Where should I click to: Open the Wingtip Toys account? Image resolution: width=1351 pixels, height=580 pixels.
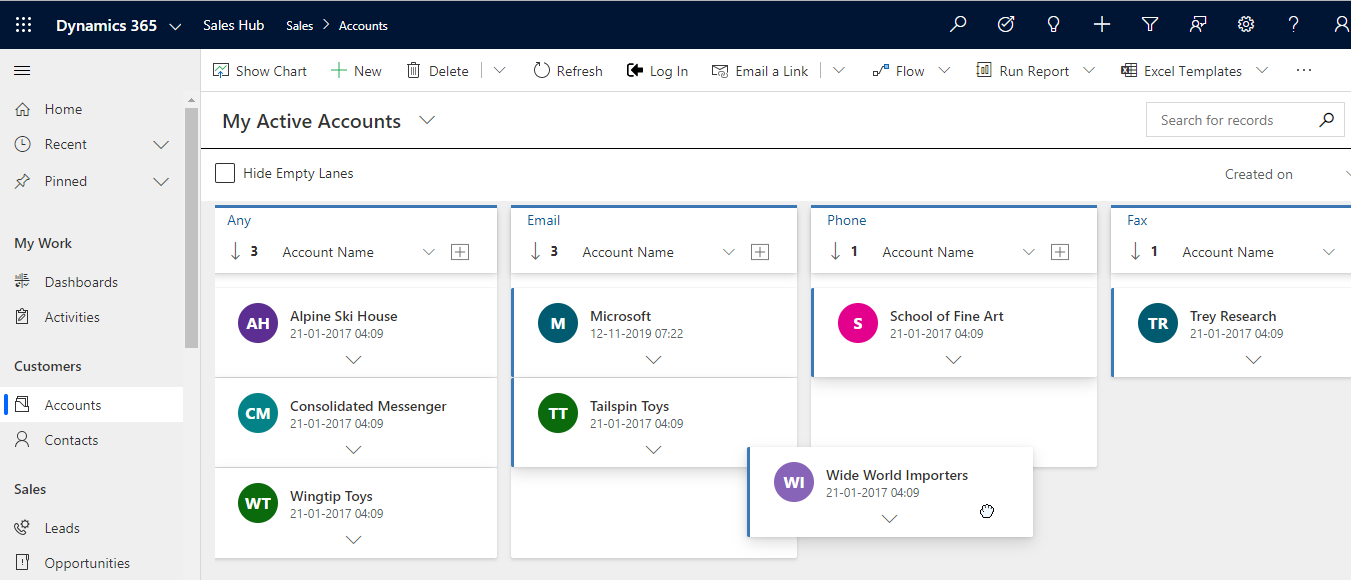331,496
